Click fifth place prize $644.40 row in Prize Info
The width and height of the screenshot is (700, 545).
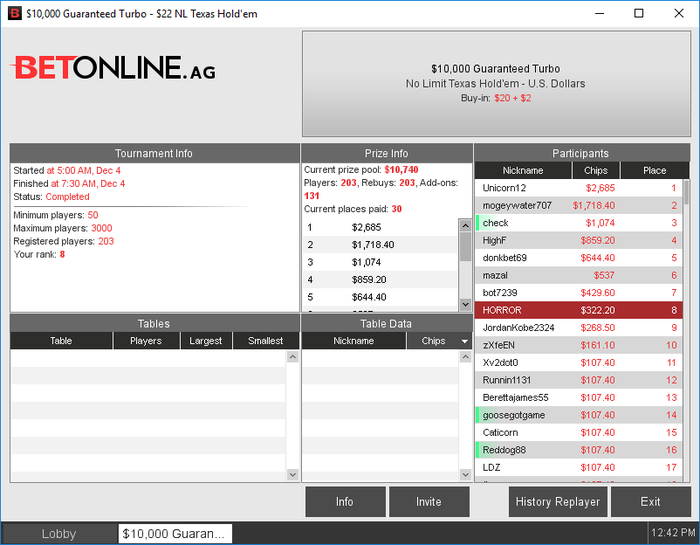pos(380,297)
